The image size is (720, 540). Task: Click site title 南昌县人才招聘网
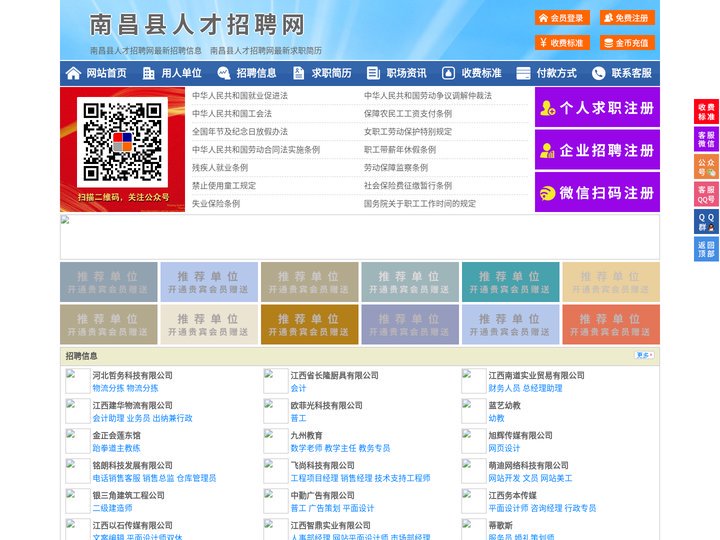point(197,24)
